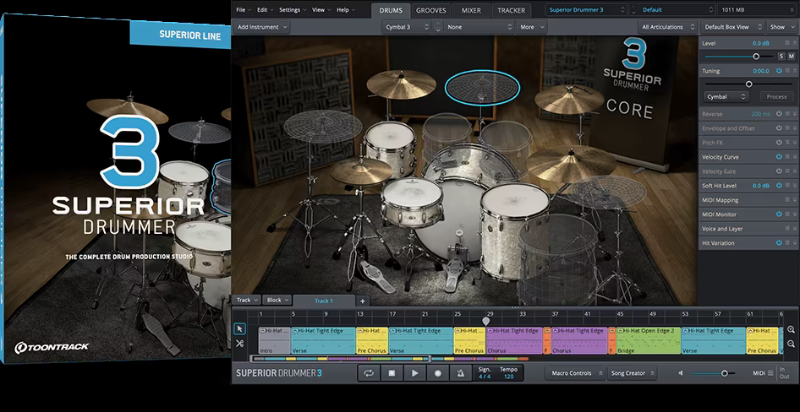Switch to the GROOVES tab
Image resolution: width=800 pixels, height=412 pixels.
tap(431, 10)
